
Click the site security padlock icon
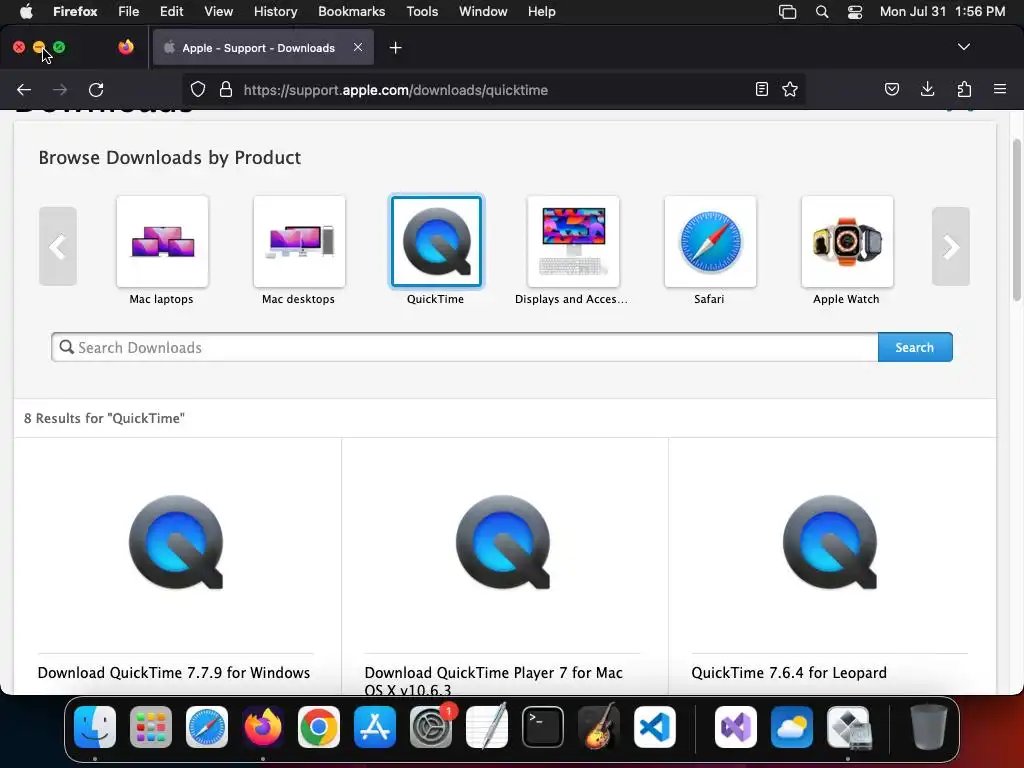click(x=226, y=89)
